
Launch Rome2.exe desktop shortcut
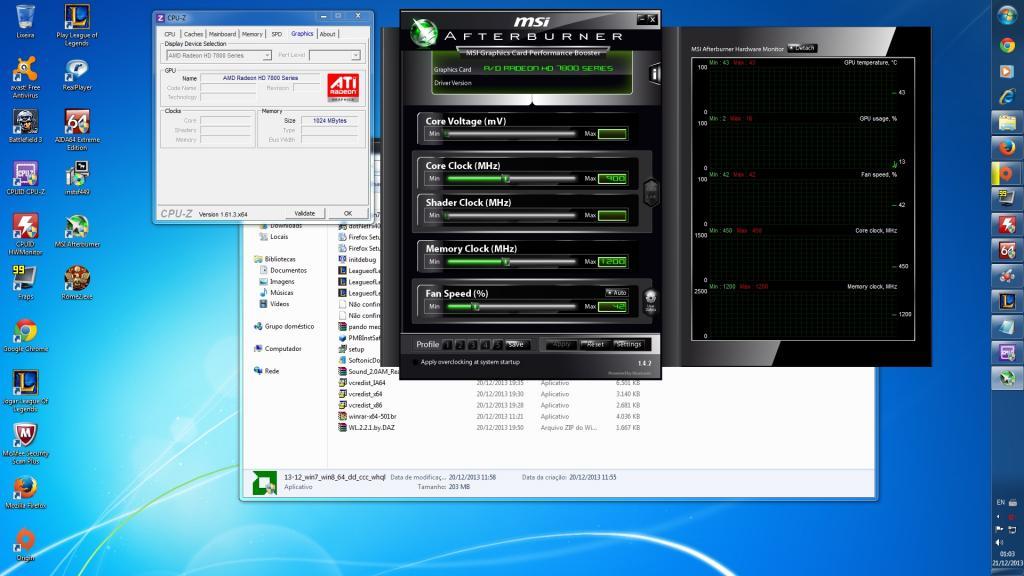tap(77, 283)
